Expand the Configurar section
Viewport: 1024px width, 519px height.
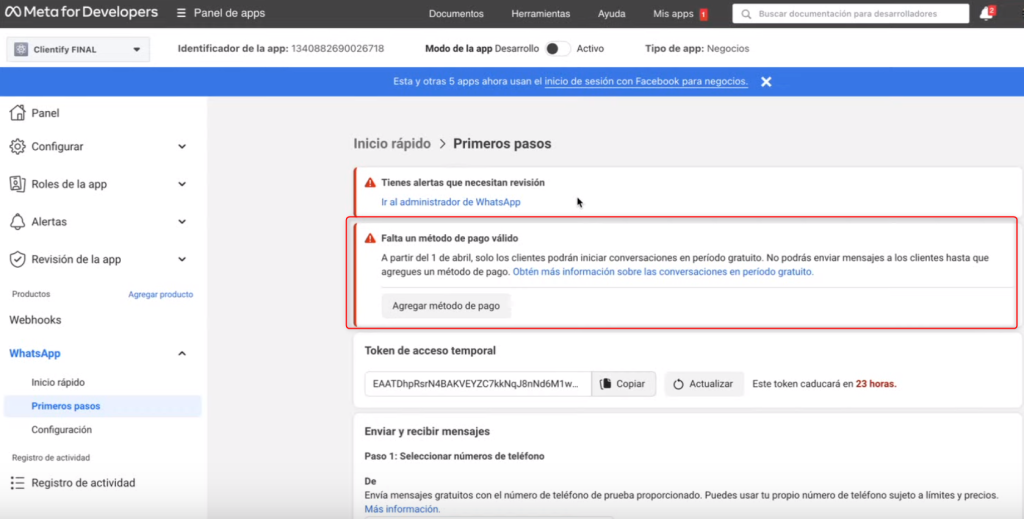[x=182, y=146]
